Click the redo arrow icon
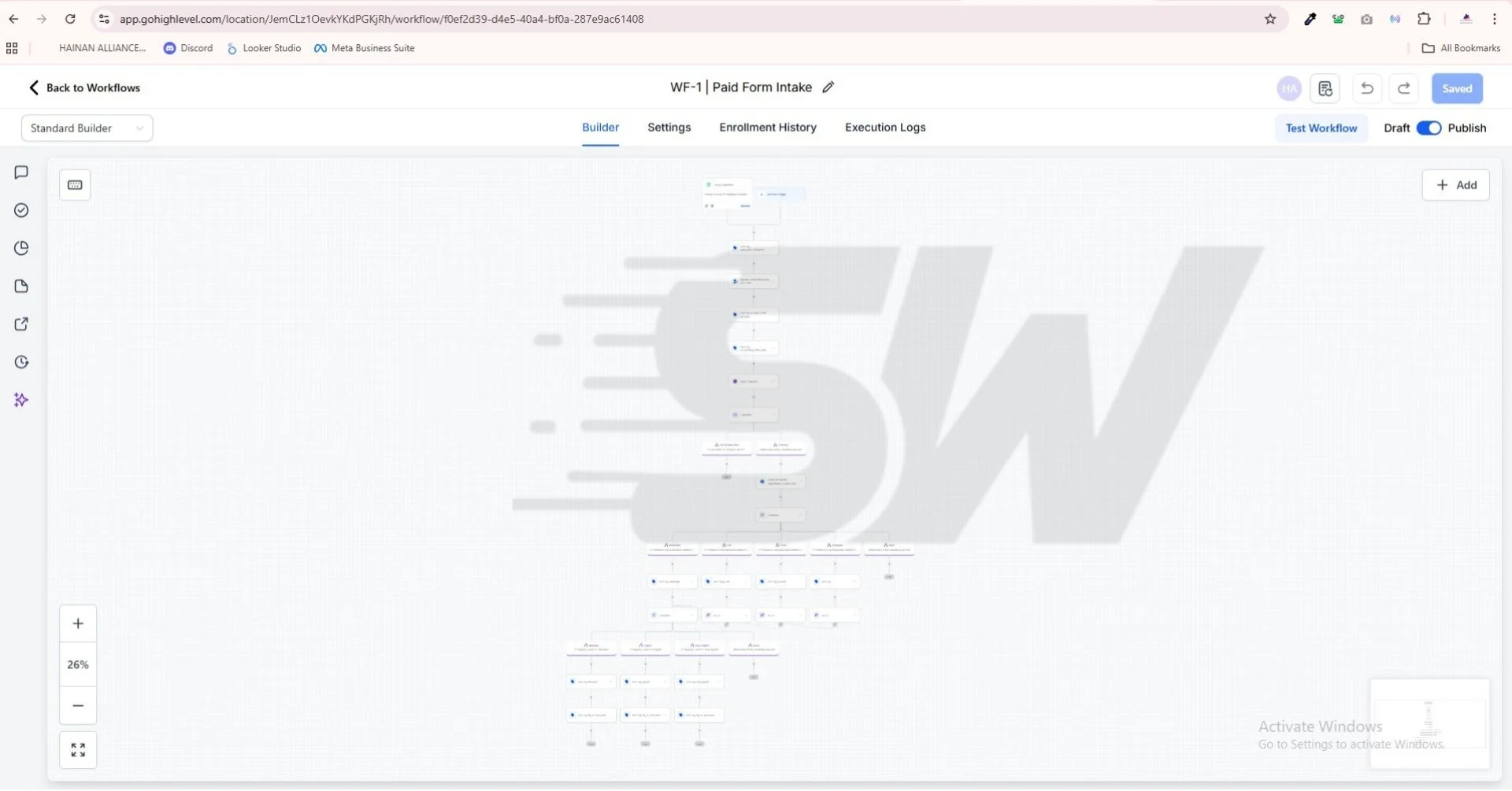This screenshot has width=1512, height=791. (1403, 88)
